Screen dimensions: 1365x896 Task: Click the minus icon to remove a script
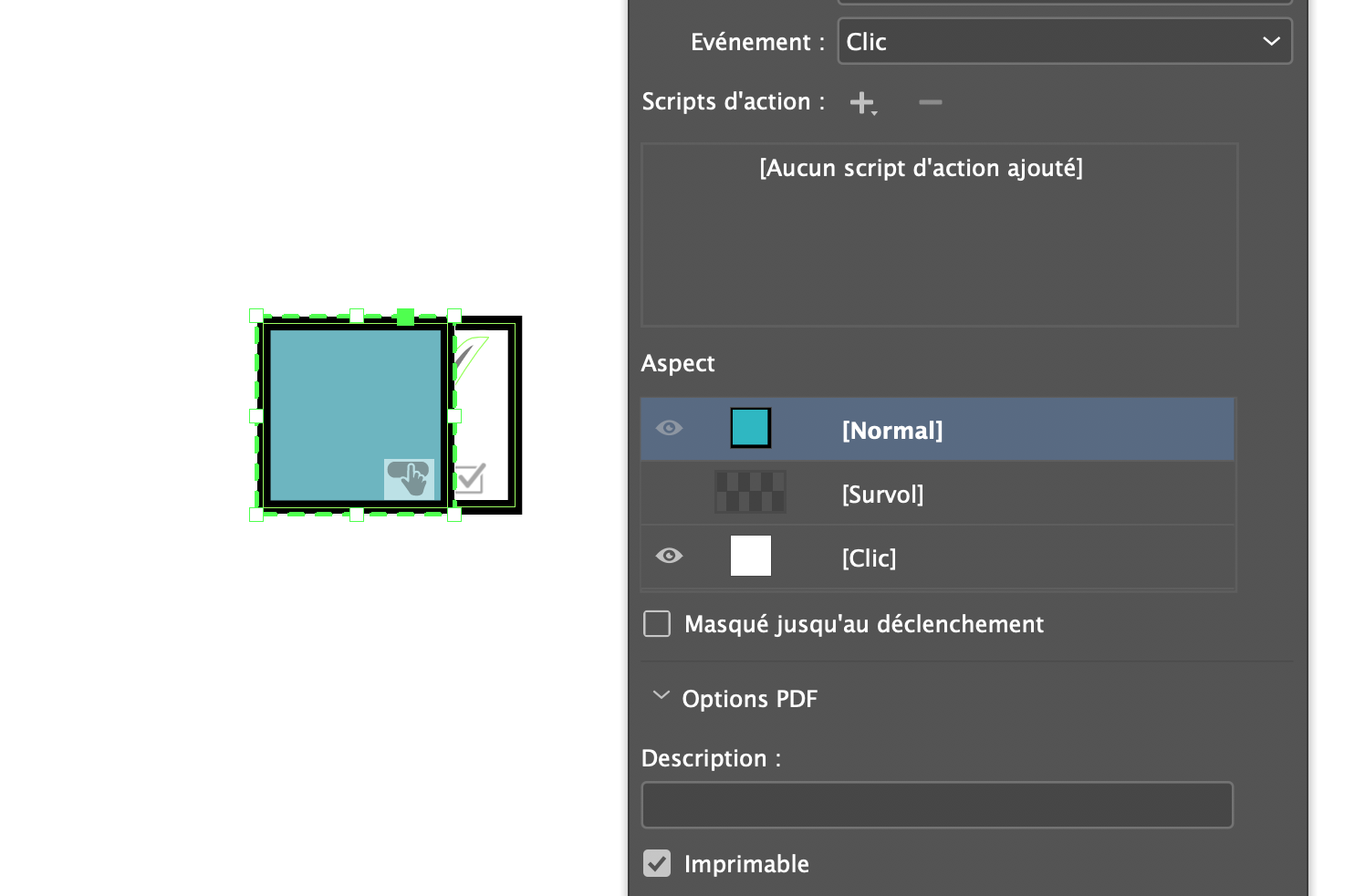[x=930, y=102]
